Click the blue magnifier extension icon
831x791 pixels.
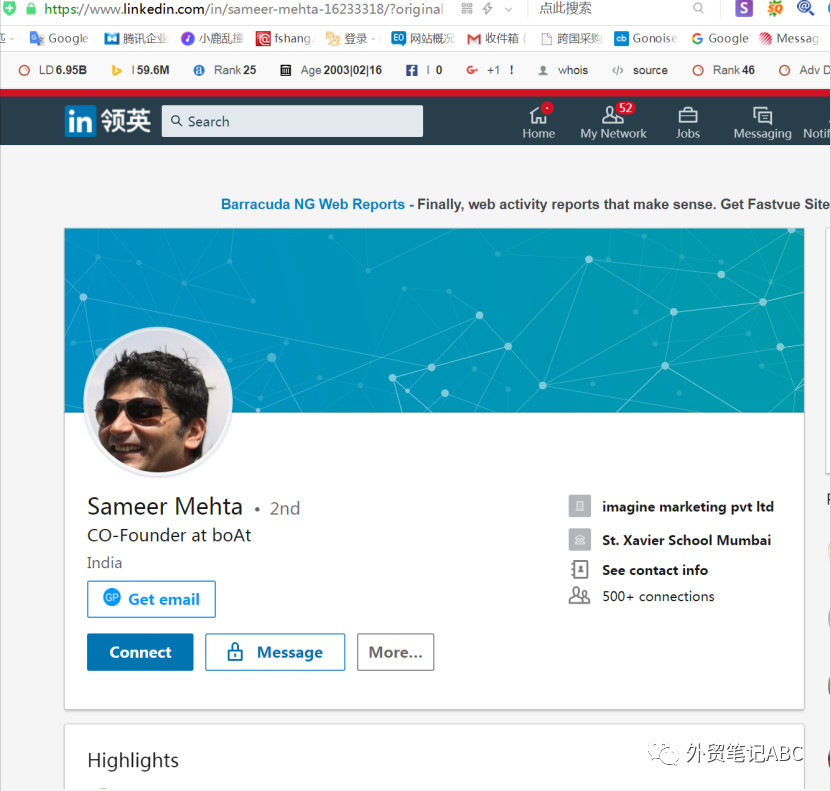click(805, 8)
